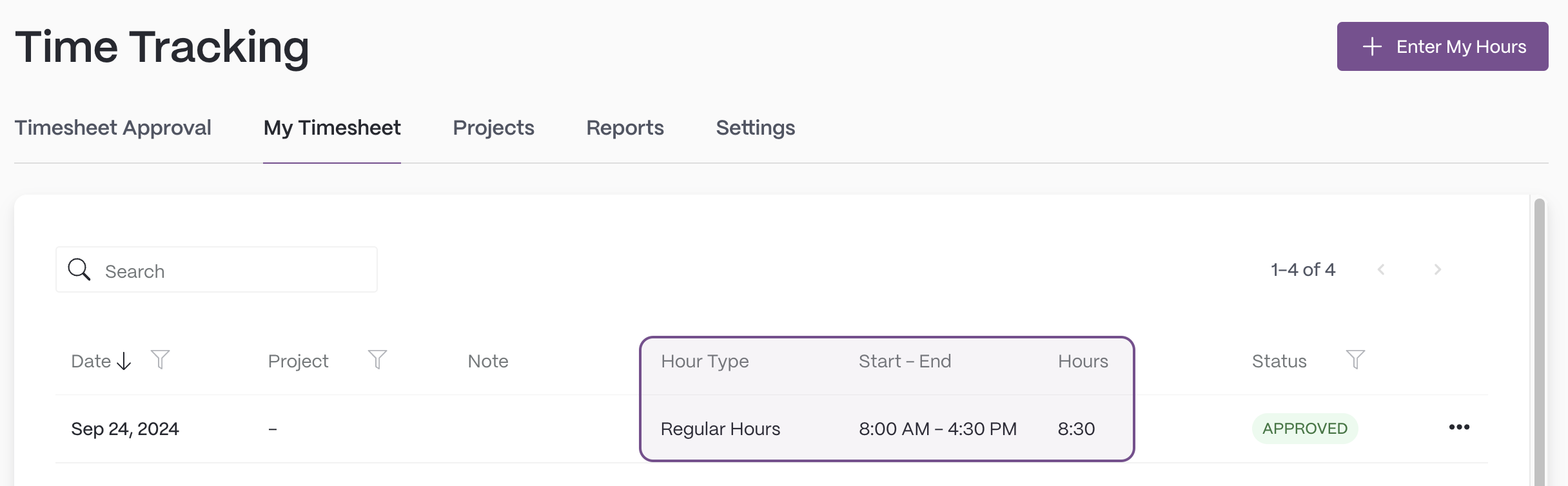The image size is (1568, 486).
Task: Click the magnifying glass search icon
Action: point(79,269)
